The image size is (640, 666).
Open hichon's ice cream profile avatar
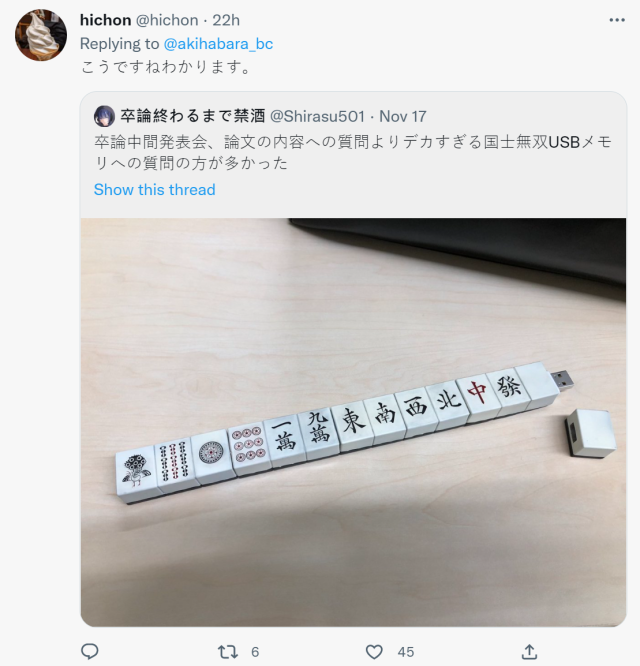coord(41,35)
